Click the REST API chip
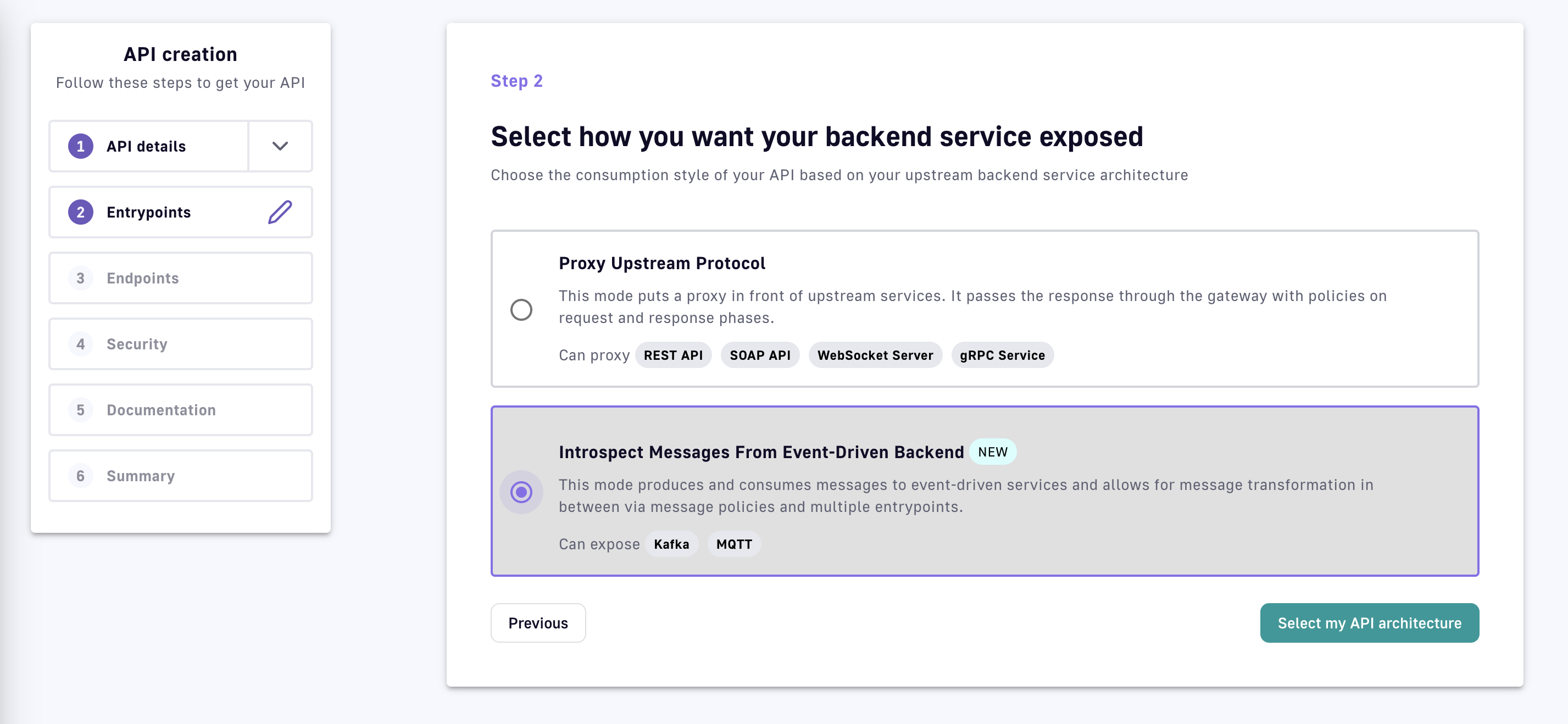Screen dimensions: 1568x724 [x=672, y=355]
